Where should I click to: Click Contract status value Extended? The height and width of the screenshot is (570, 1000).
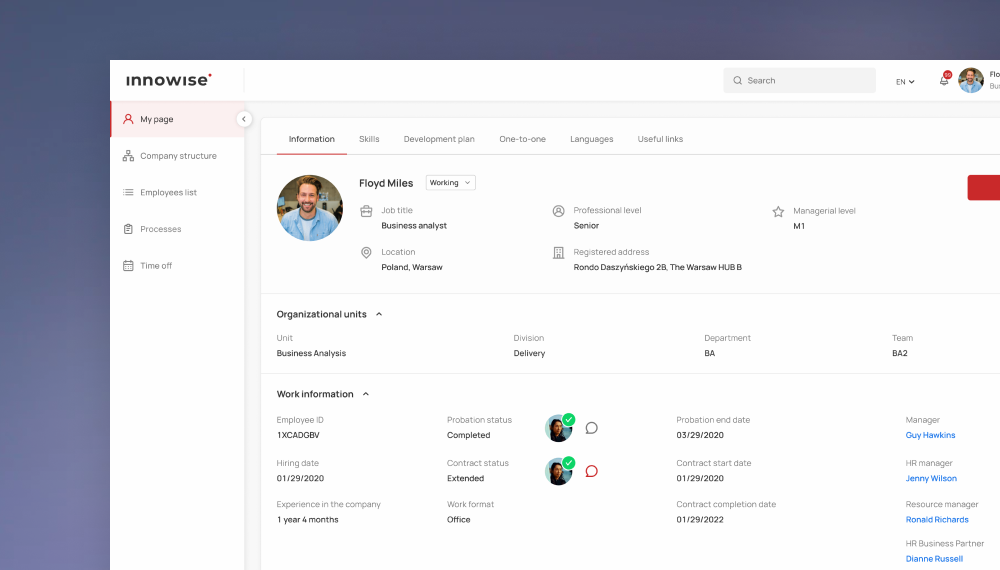coord(466,478)
